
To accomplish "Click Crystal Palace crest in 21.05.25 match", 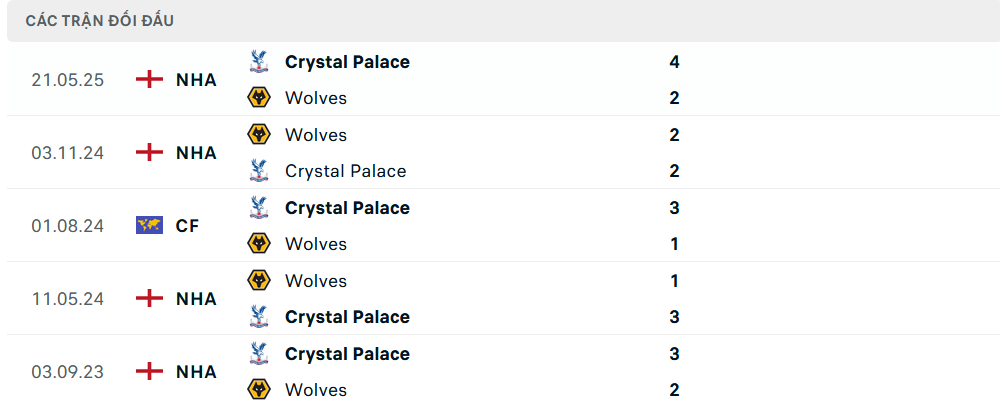I will click(x=259, y=62).
